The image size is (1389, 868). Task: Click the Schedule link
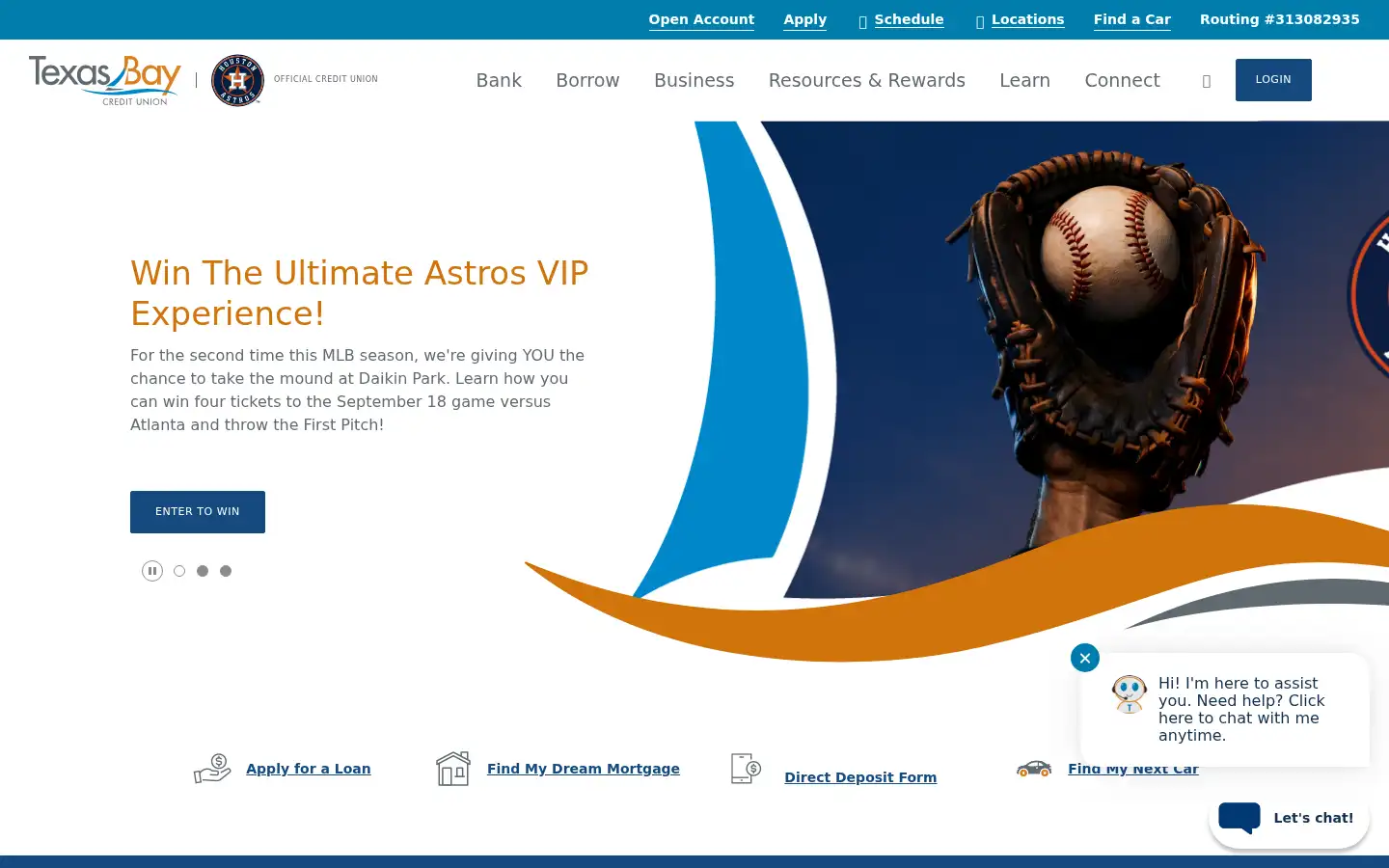pos(909,19)
